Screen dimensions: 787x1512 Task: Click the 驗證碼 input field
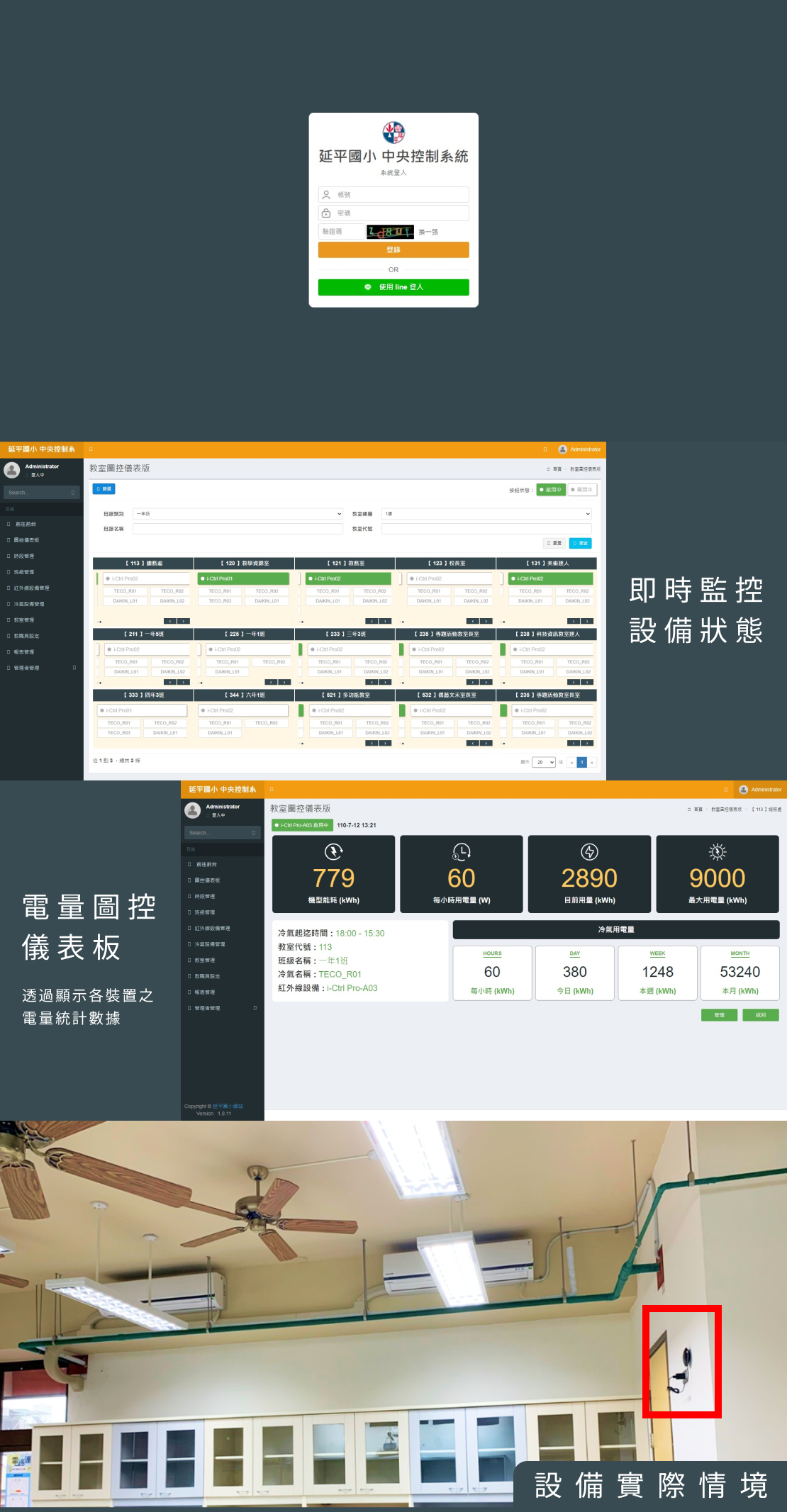click(x=341, y=232)
